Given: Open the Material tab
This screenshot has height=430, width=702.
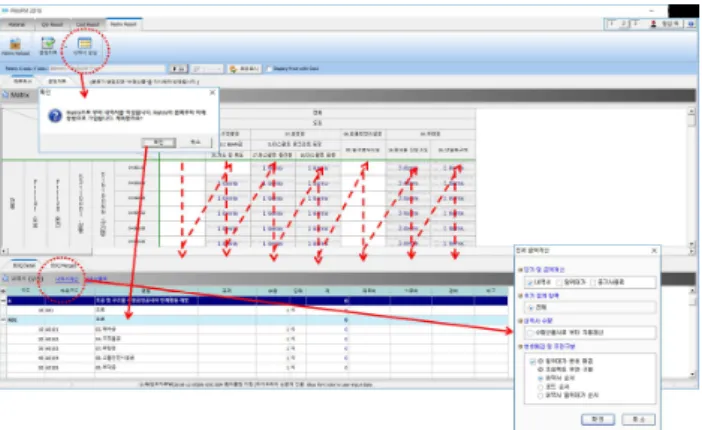Looking at the screenshot, I should pyautogui.click(x=17, y=24).
